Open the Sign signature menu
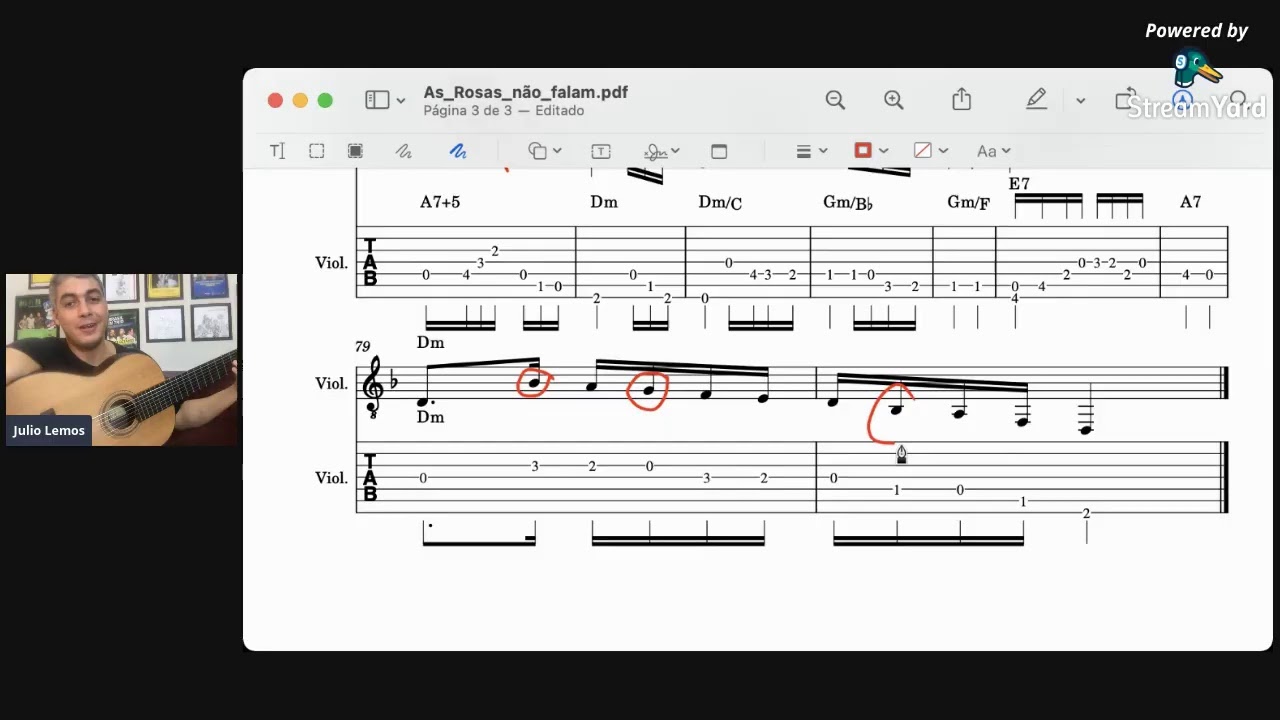The image size is (1280, 720). click(x=662, y=151)
